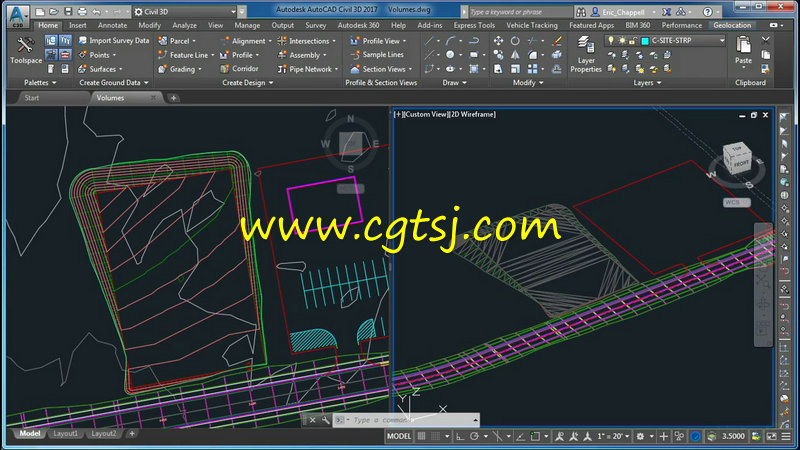
Task: Open the Help question mark icon
Action: click(707, 11)
